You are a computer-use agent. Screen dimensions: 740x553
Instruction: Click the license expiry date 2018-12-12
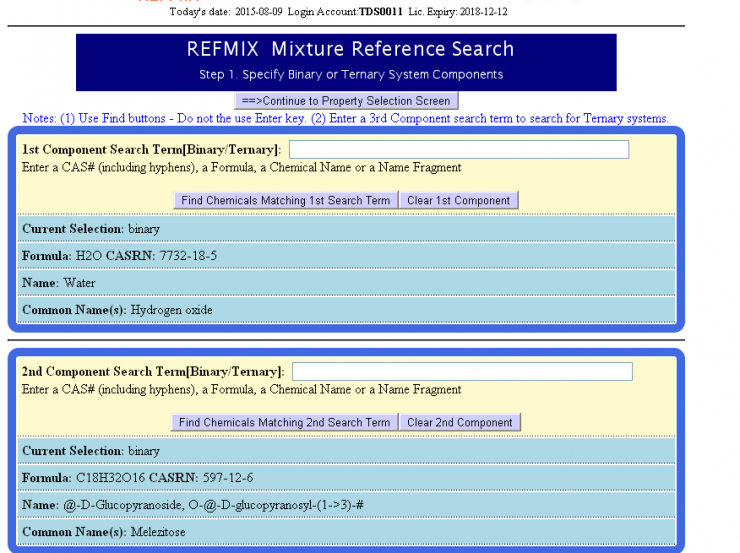[x=483, y=12]
